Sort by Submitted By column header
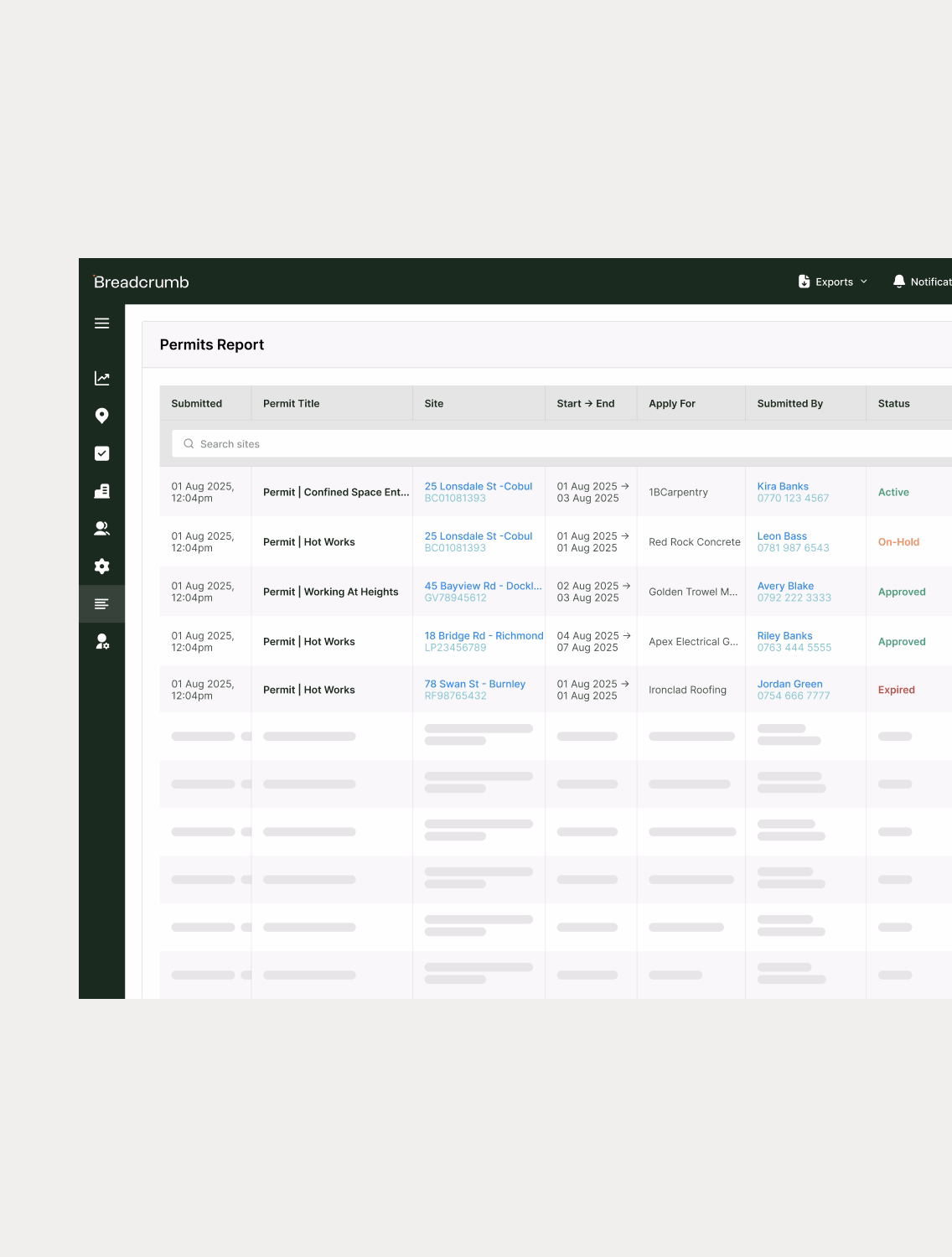Viewport: 952px width, 1257px height. point(790,403)
